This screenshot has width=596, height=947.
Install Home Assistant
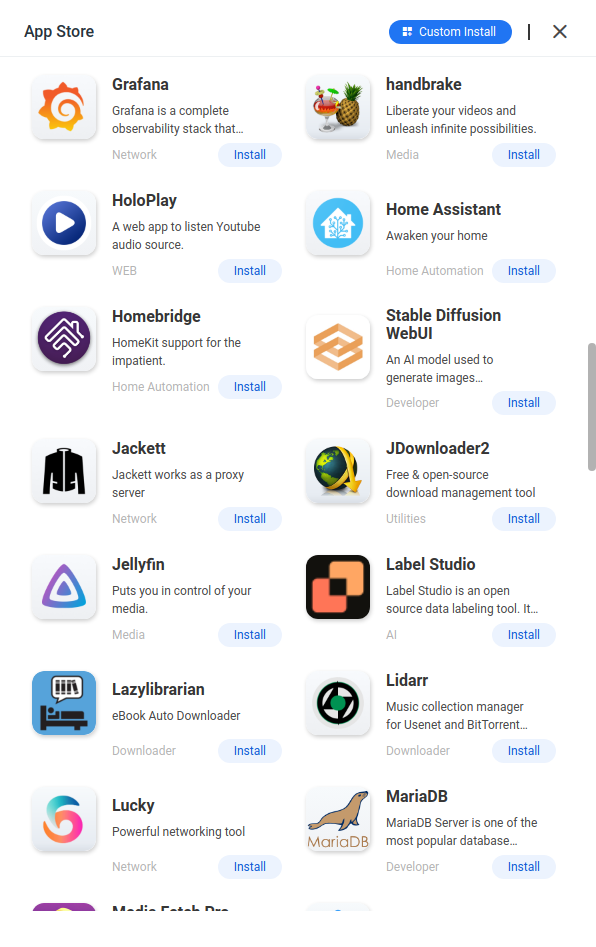[x=524, y=271]
